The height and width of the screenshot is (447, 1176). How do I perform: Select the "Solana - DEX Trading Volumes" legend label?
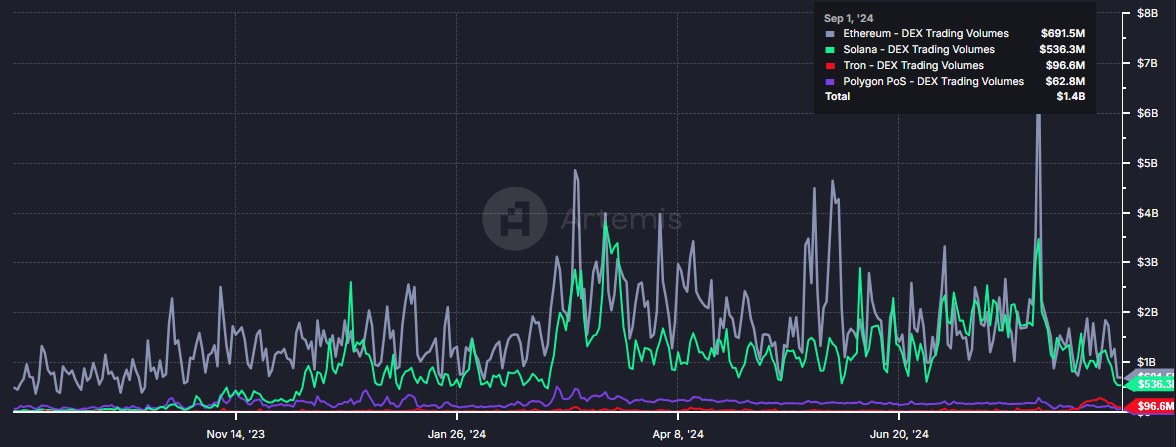(919, 50)
